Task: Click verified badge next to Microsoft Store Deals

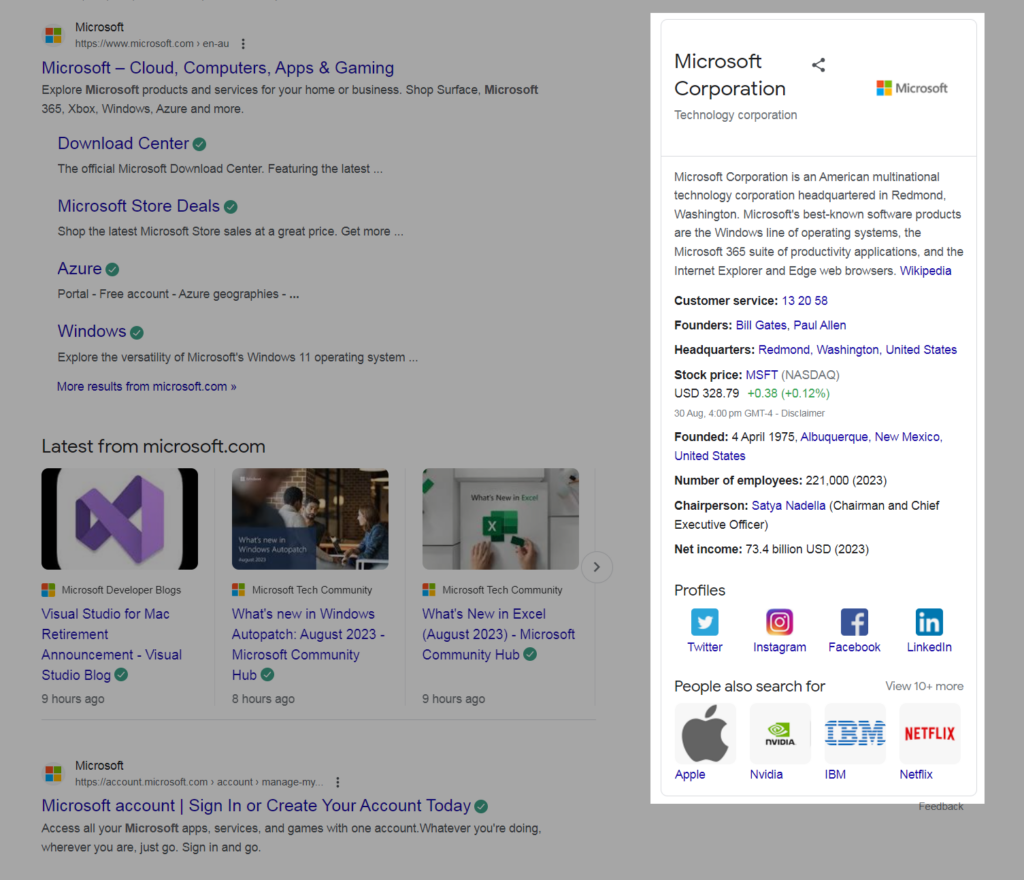Action: point(231,207)
